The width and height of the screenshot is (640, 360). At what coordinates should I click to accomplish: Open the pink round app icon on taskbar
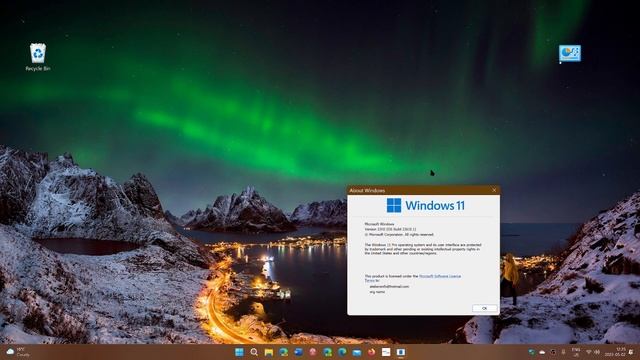click(313, 352)
